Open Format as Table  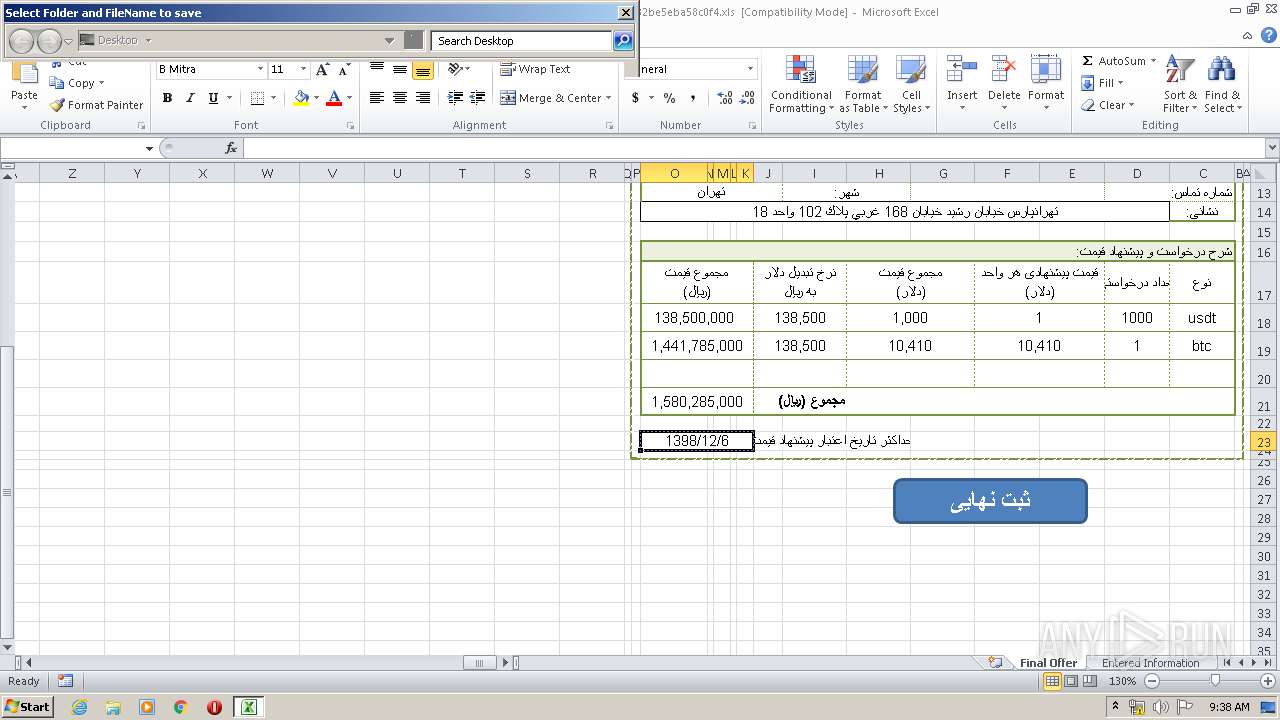[863, 85]
